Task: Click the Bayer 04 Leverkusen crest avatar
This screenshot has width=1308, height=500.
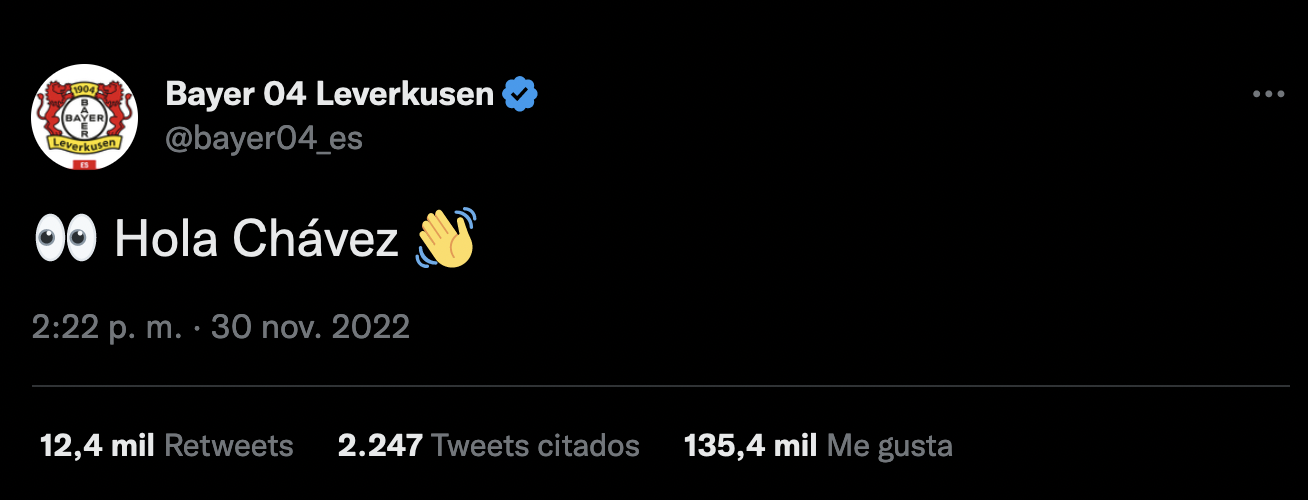Action: pyautogui.click(x=85, y=117)
